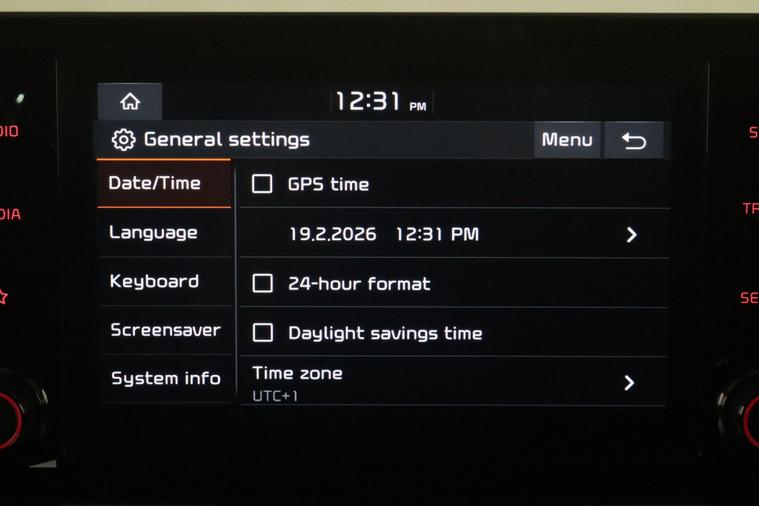The height and width of the screenshot is (506, 759).
Task: Open the Menu button
Action: (567, 140)
